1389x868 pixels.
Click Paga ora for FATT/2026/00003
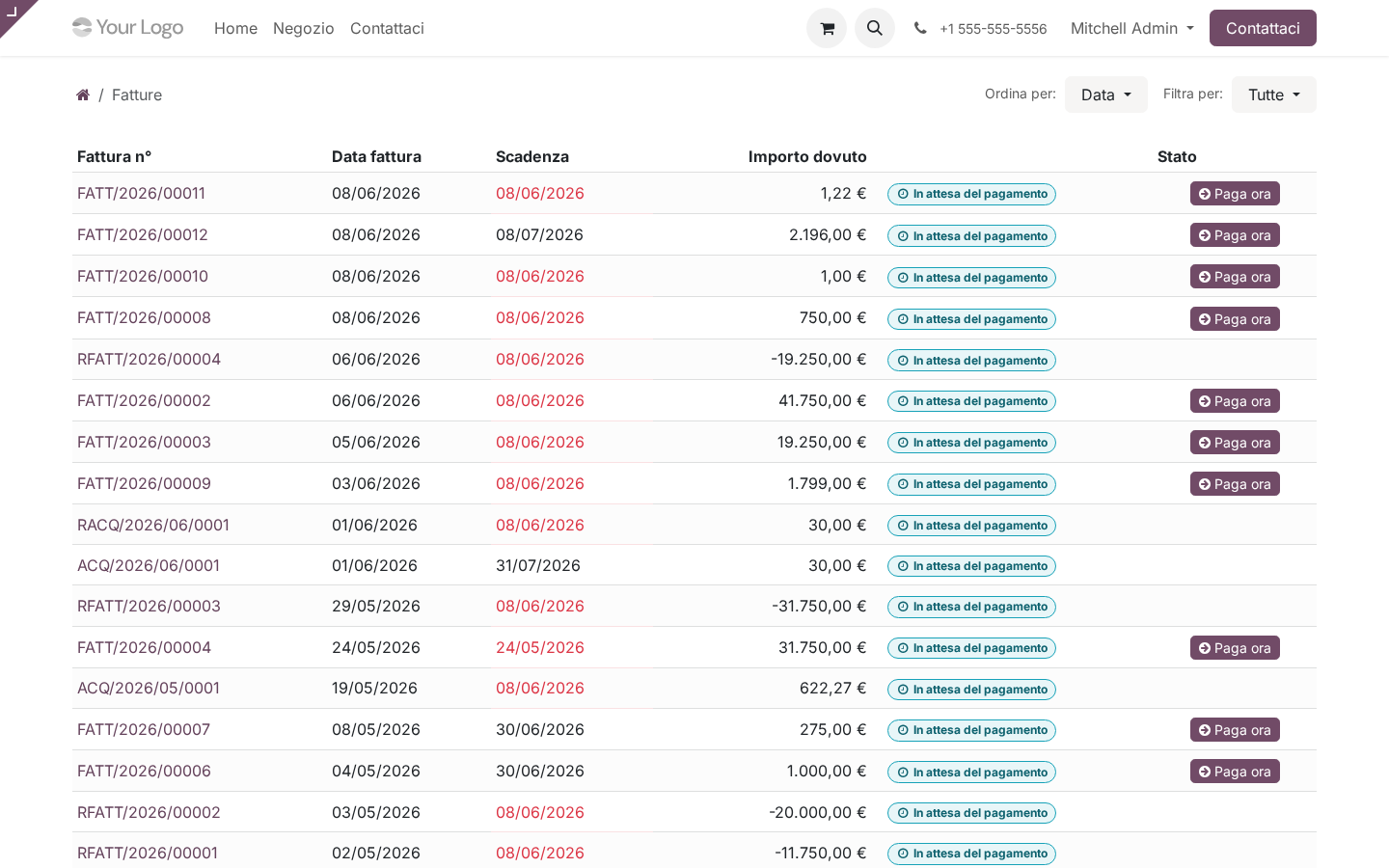(x=1235, y=443)
